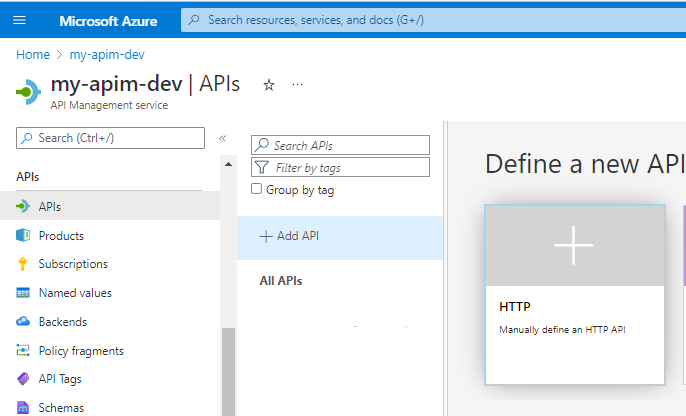This screenshot has height=416, width=686.
Task: Favorite my-apim-dev with the star icon
Action: [x=269, y=85]
